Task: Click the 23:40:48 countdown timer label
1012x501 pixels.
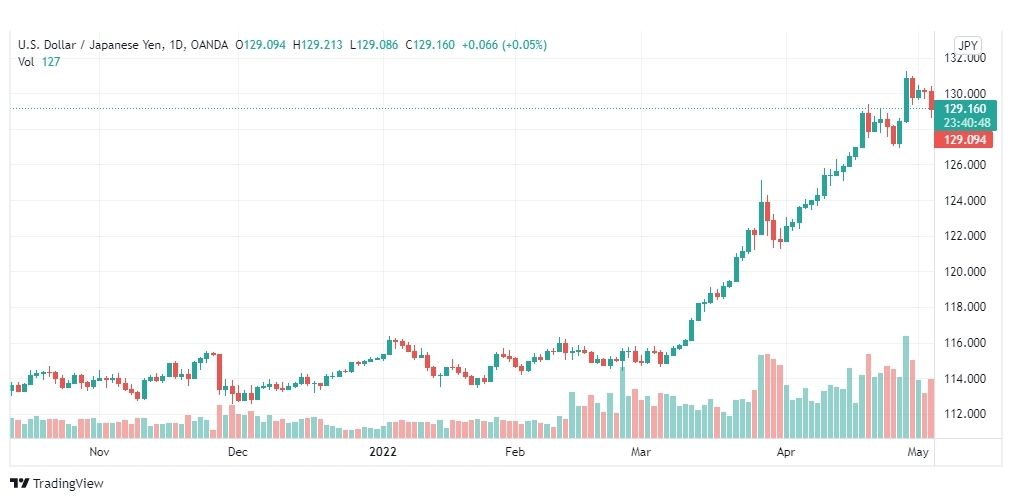Action: [x=966, y=123]
